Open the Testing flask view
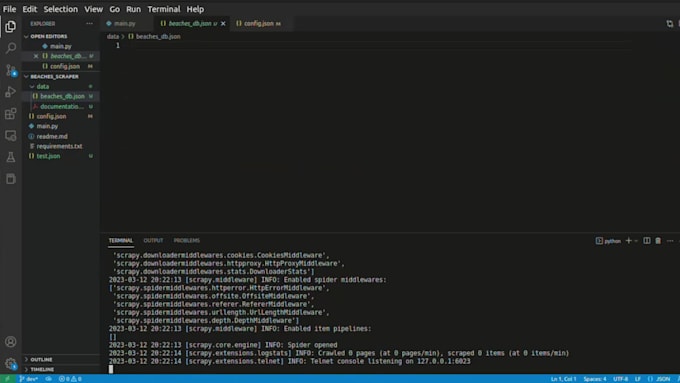Screen dimensions: 680x383 [10, 157]
